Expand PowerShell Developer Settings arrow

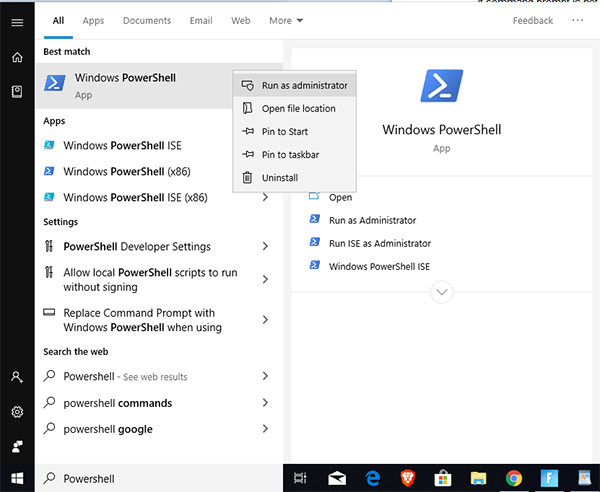coord(265,246)
